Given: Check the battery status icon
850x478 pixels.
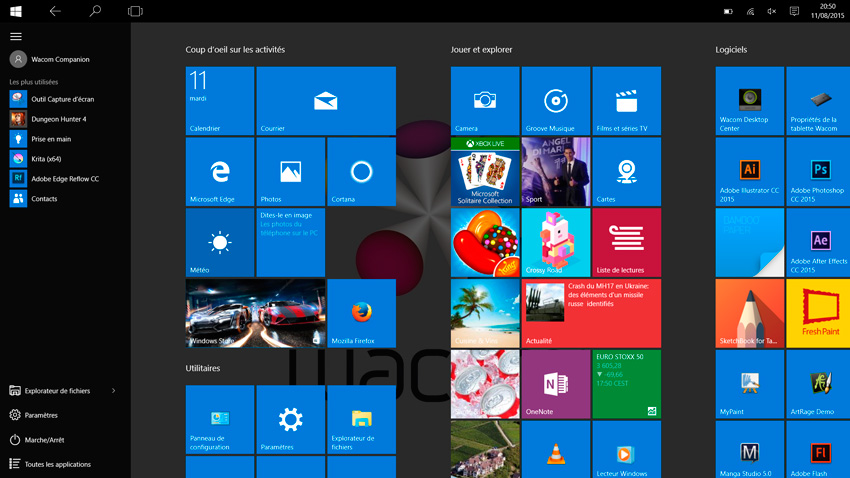Looking at the screenshot, I should pyautogui.click(x=728, y=11).
